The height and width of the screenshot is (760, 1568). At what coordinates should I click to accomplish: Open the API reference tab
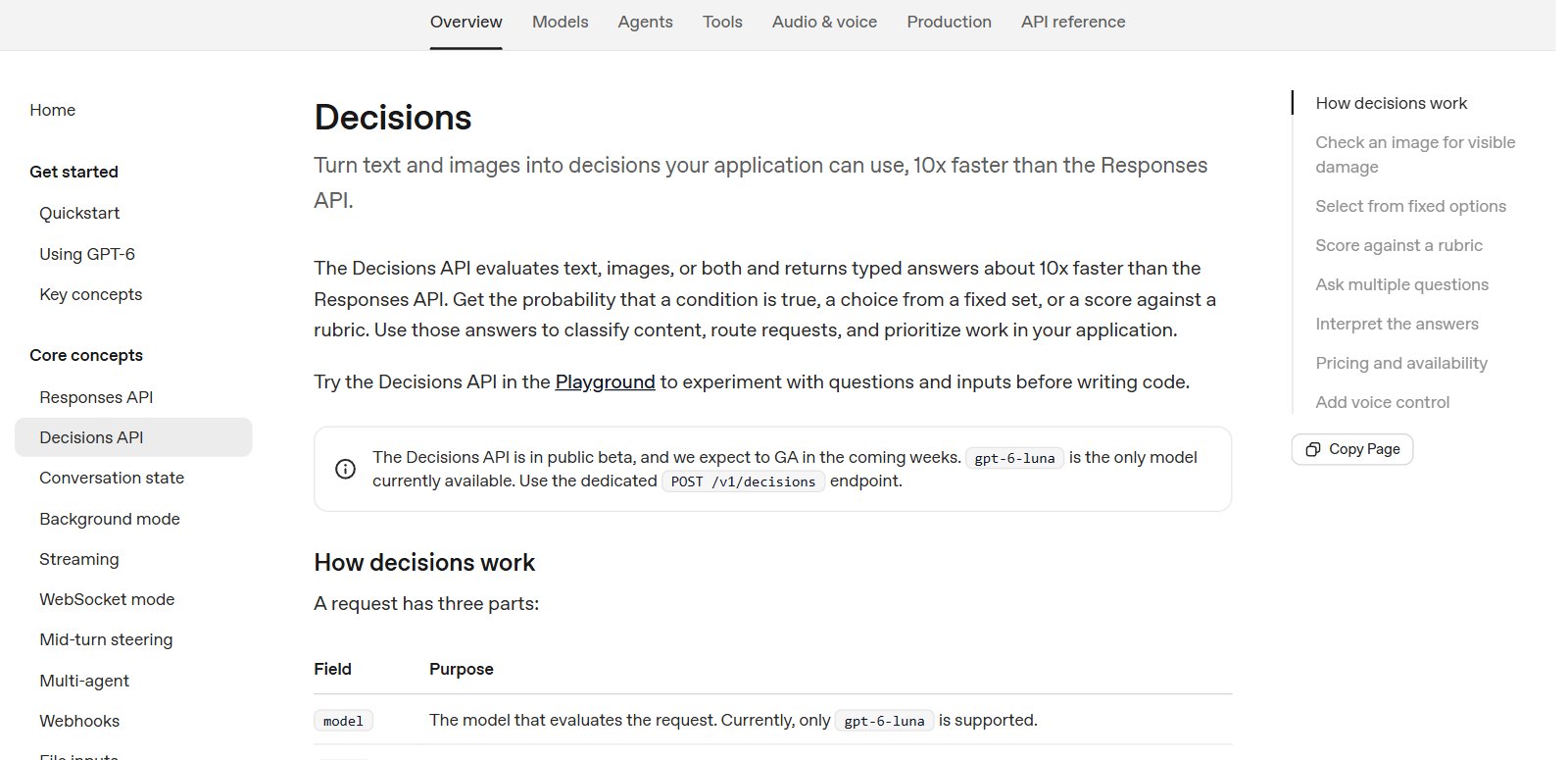[1073, 22]
